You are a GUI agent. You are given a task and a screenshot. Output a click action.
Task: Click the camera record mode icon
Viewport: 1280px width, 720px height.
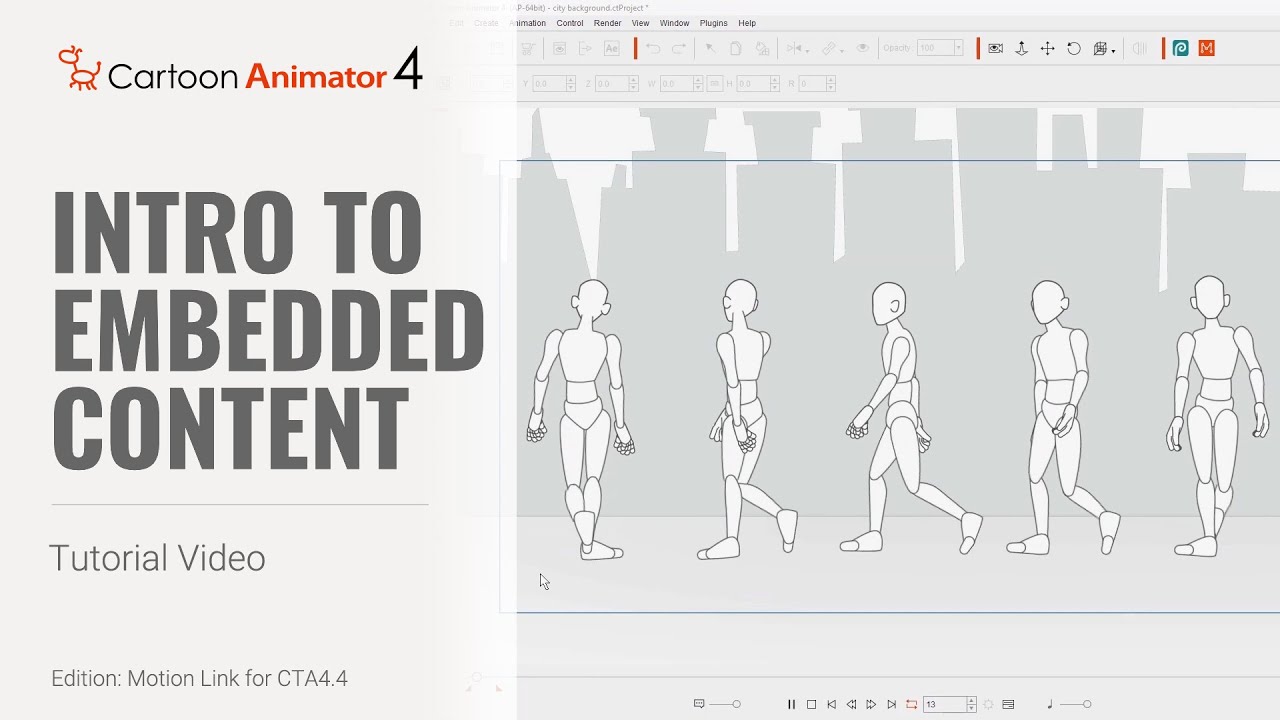995,48
